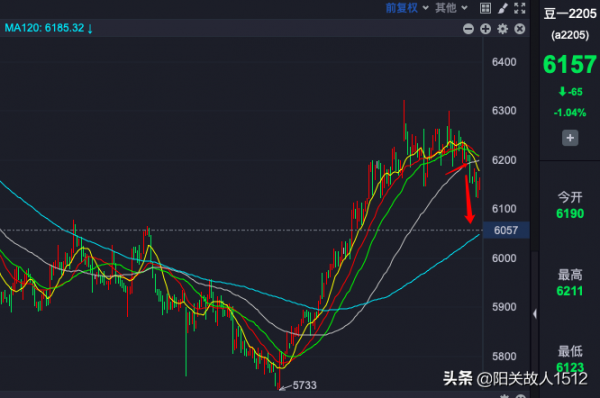600x398 pixels.
Task: Click the minus icon on MA indicator bar
Action: [468, 29]
